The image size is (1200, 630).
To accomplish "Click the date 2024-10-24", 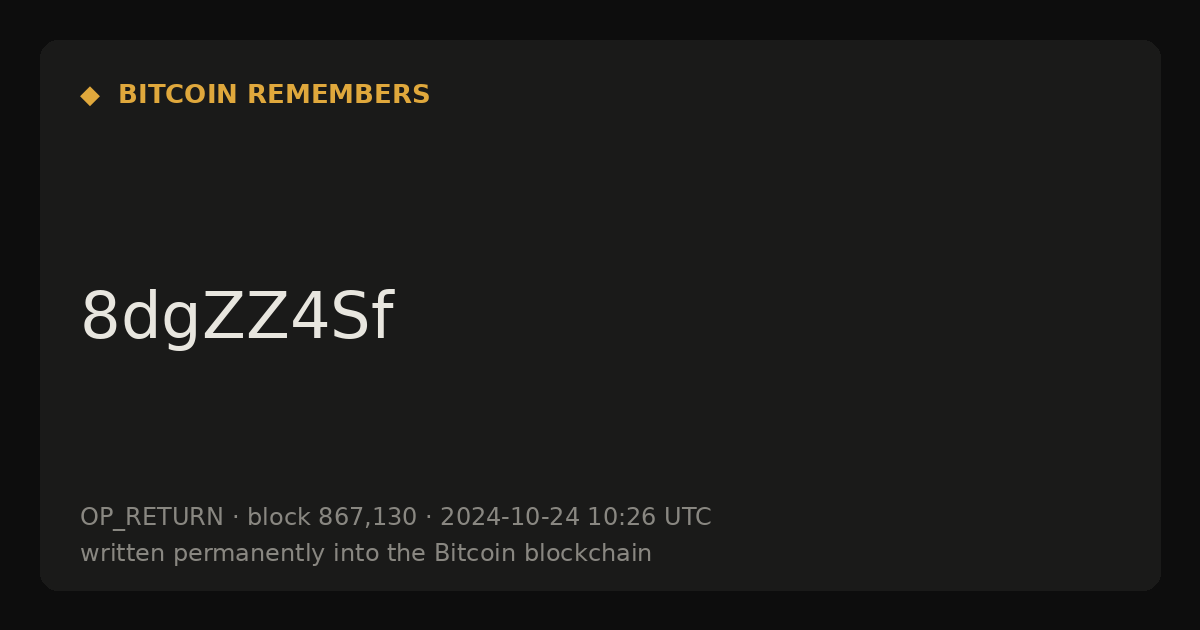I will coord(510,517).
